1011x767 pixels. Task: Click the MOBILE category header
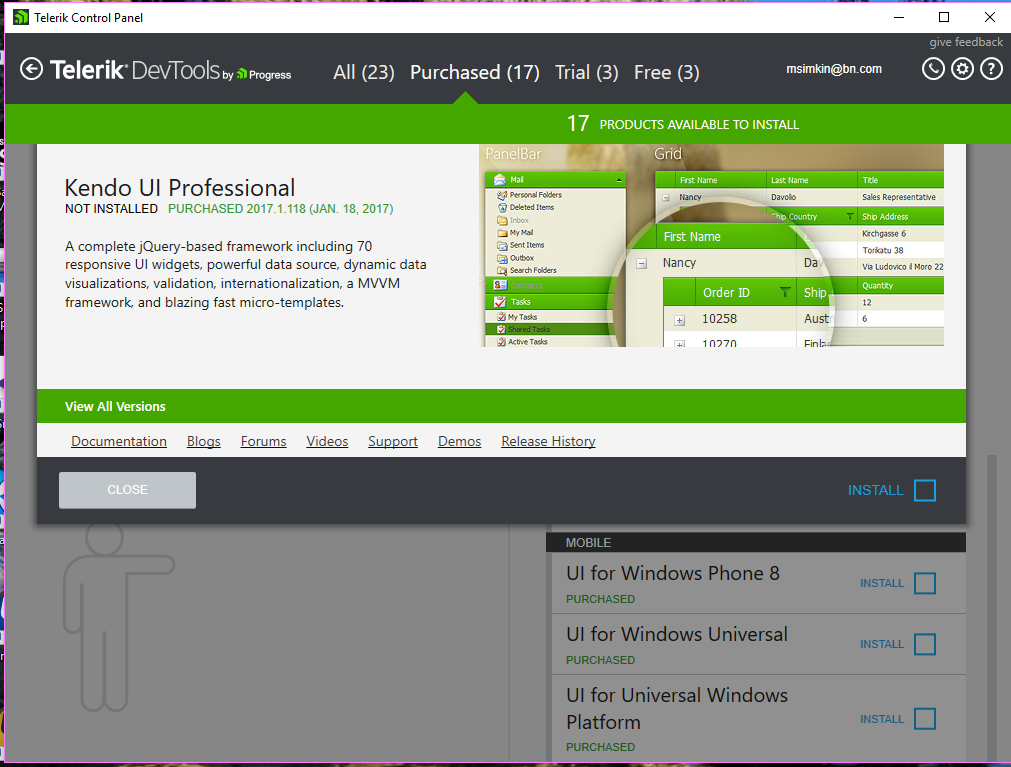[756, 543]
